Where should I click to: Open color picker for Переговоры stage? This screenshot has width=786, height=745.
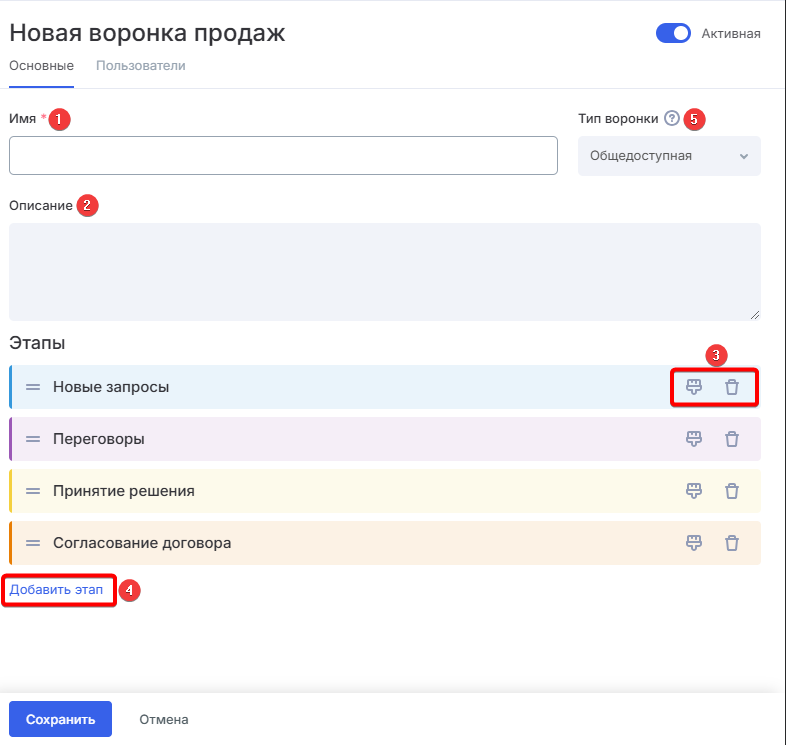694,439
